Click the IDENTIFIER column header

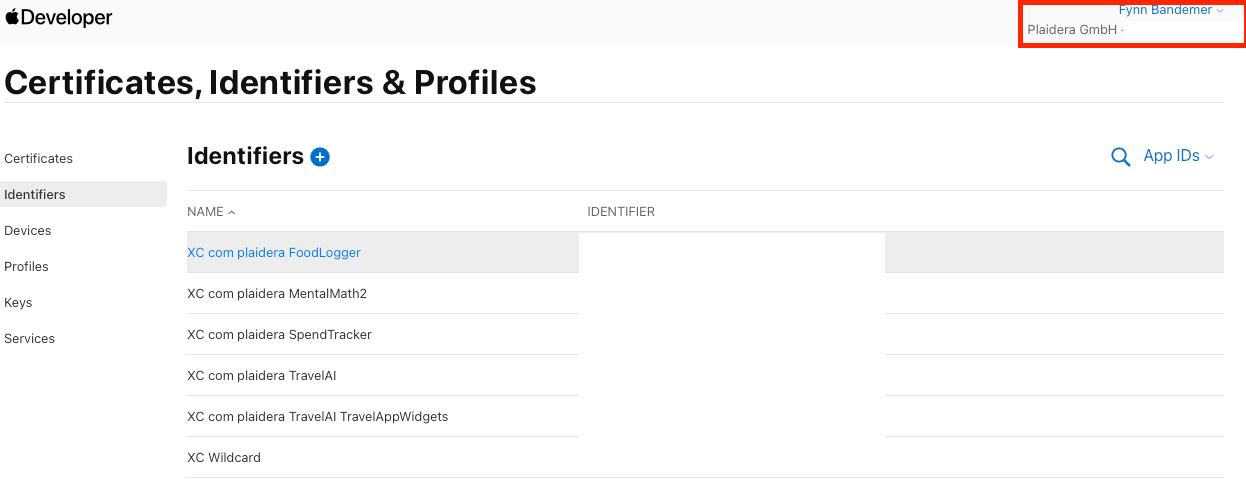[x=621, y=212]
